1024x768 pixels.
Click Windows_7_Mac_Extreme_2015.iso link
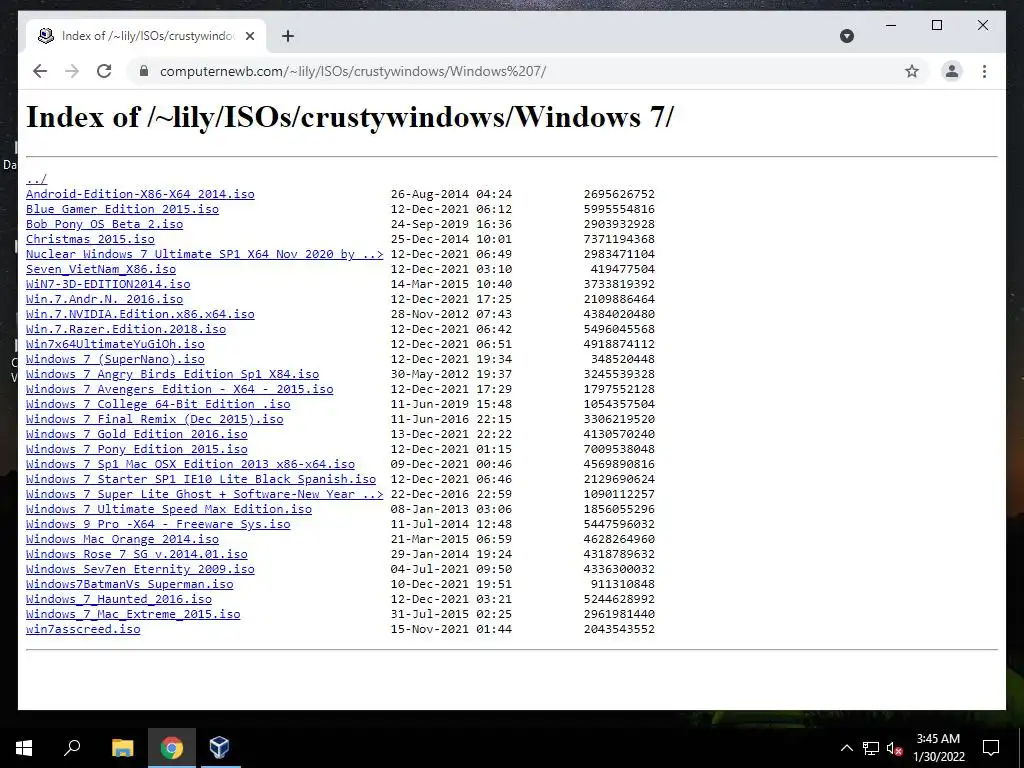coord(133,615)
